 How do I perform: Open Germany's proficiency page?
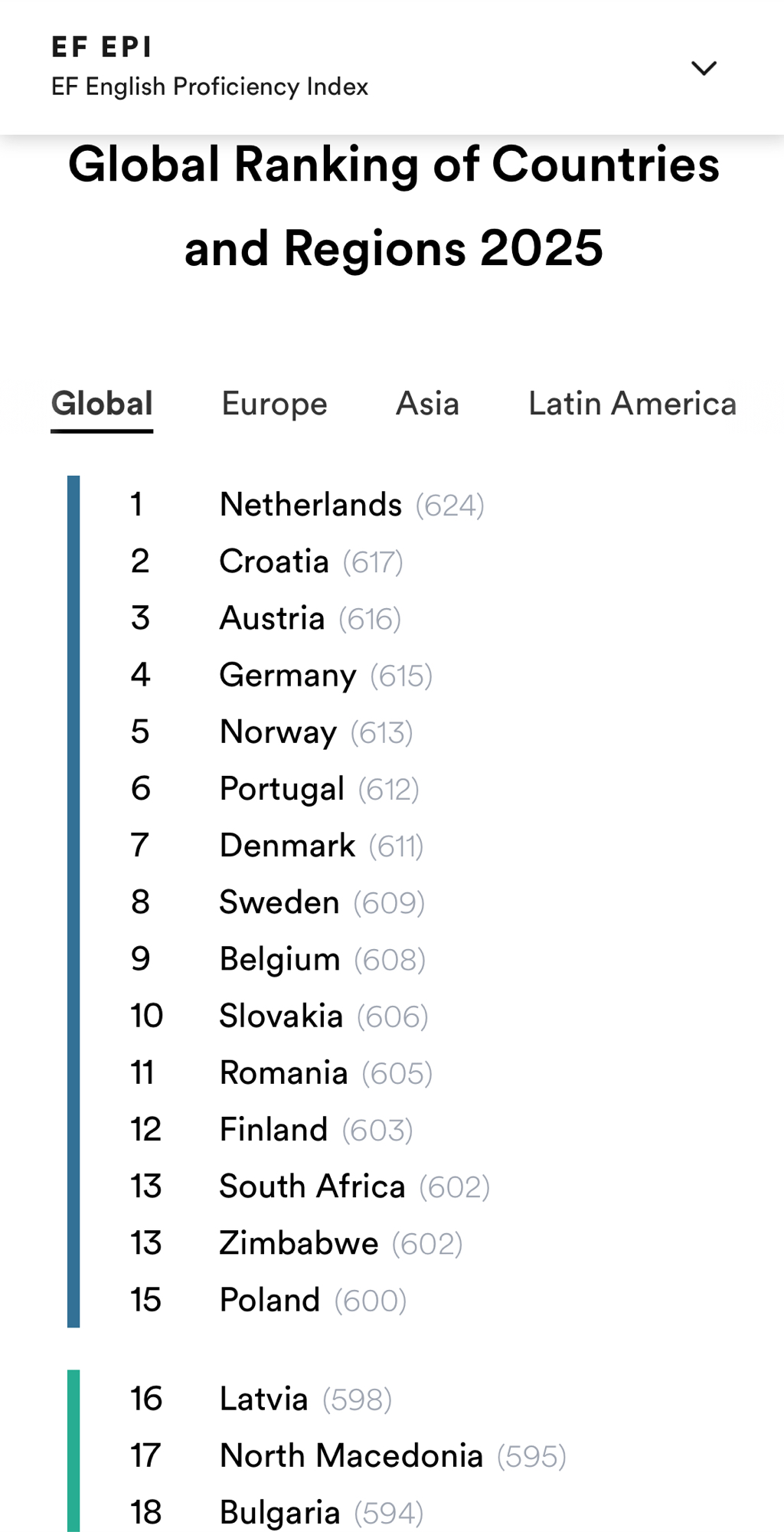(287, 676)
